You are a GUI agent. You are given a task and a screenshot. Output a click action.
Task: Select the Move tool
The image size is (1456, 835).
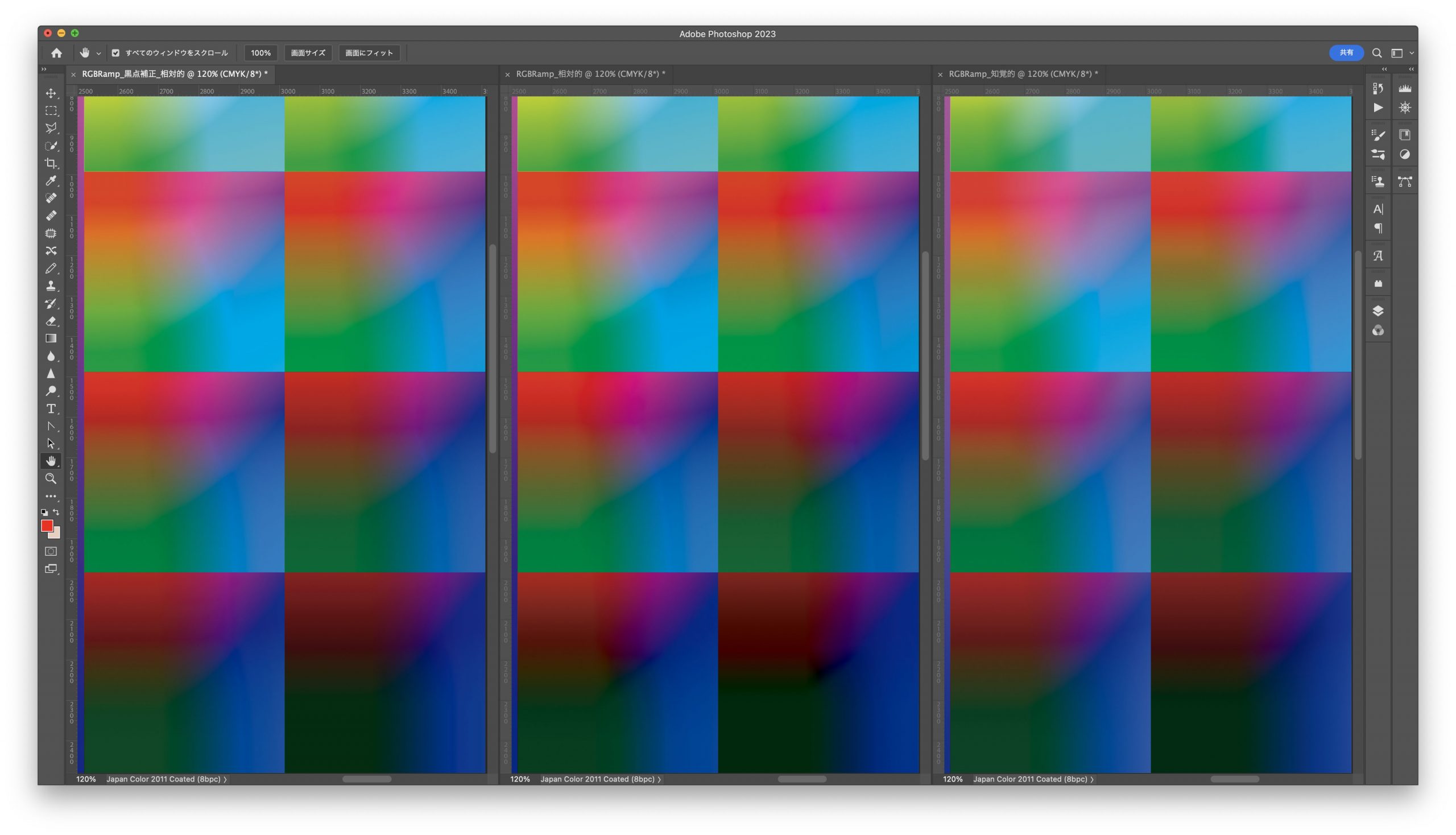tap(51, 93)
